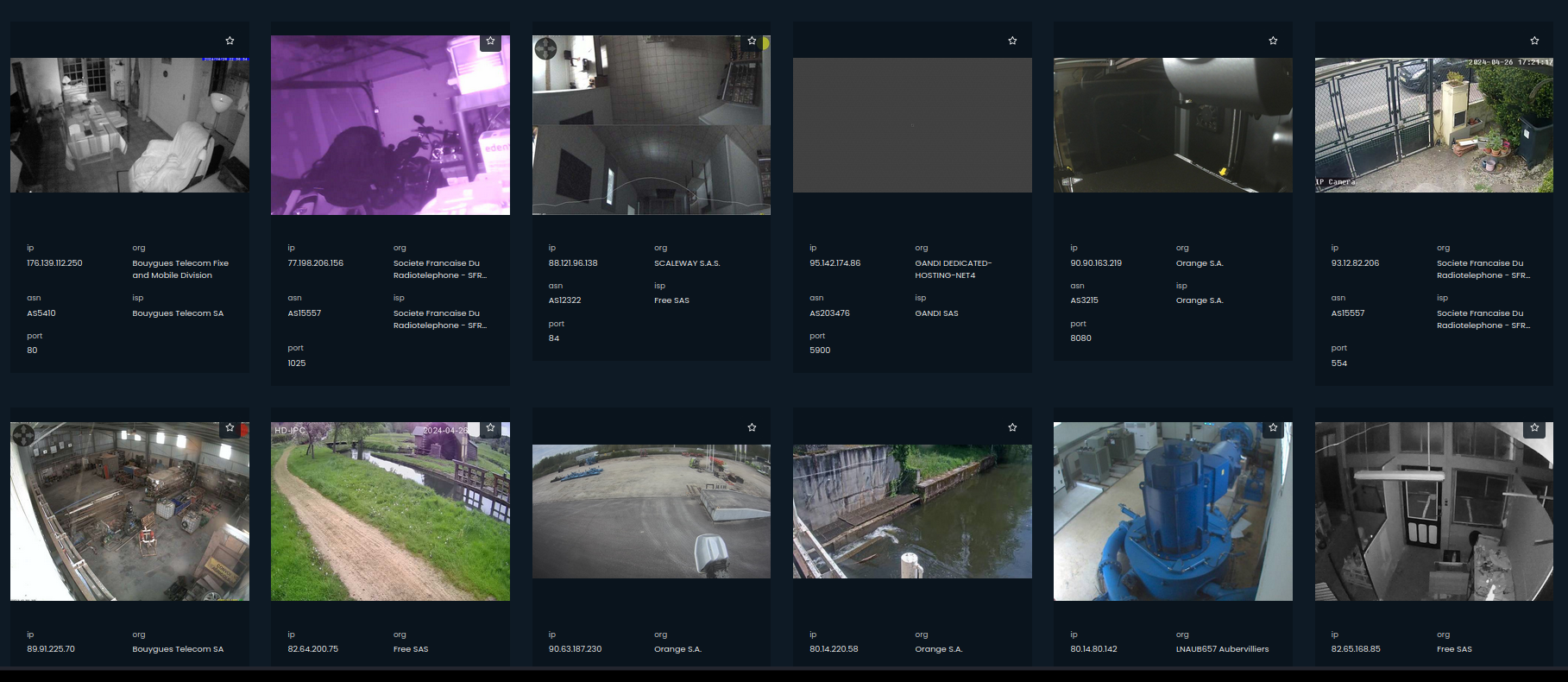The height and width of the screenshot is (682, 1568).
Task: Click the star icon for 90.63.187.230
Action: (x=752, y=427)
